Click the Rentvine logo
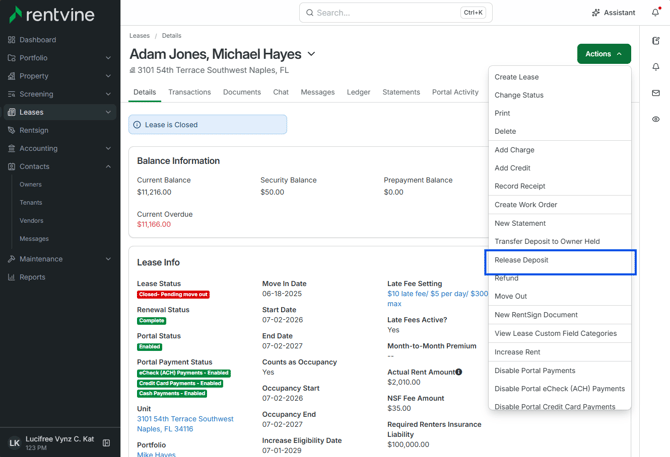Screen dimensions: 670x457 pos(52,15)
